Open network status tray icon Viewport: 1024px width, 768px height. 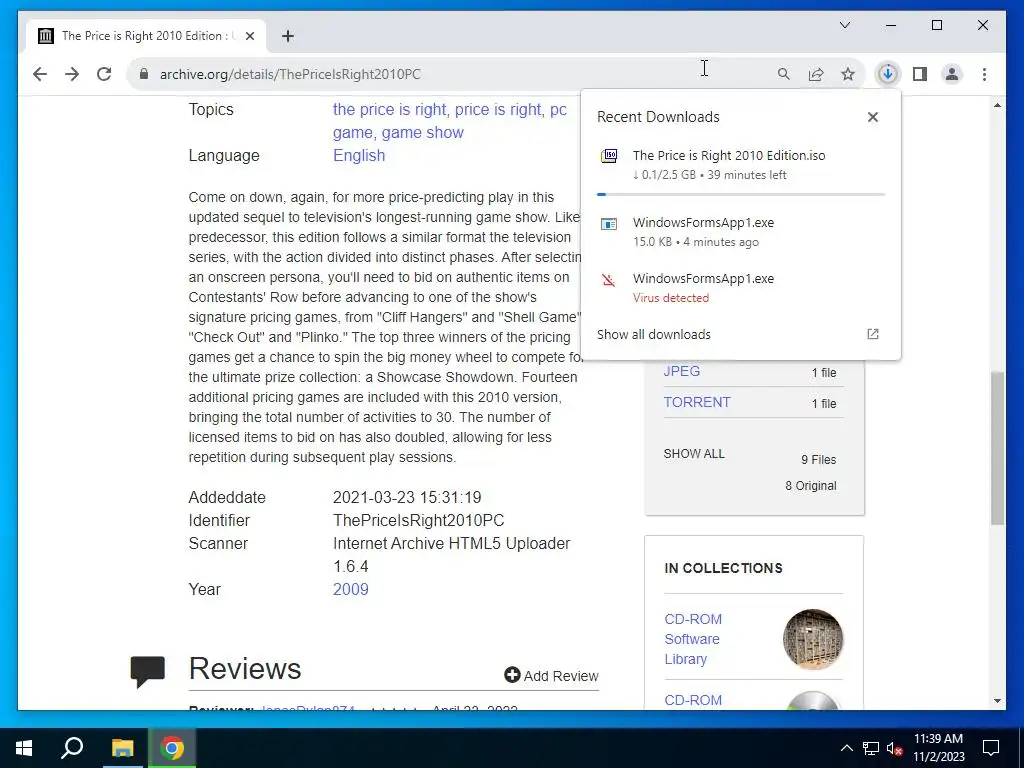pos(871,748)
